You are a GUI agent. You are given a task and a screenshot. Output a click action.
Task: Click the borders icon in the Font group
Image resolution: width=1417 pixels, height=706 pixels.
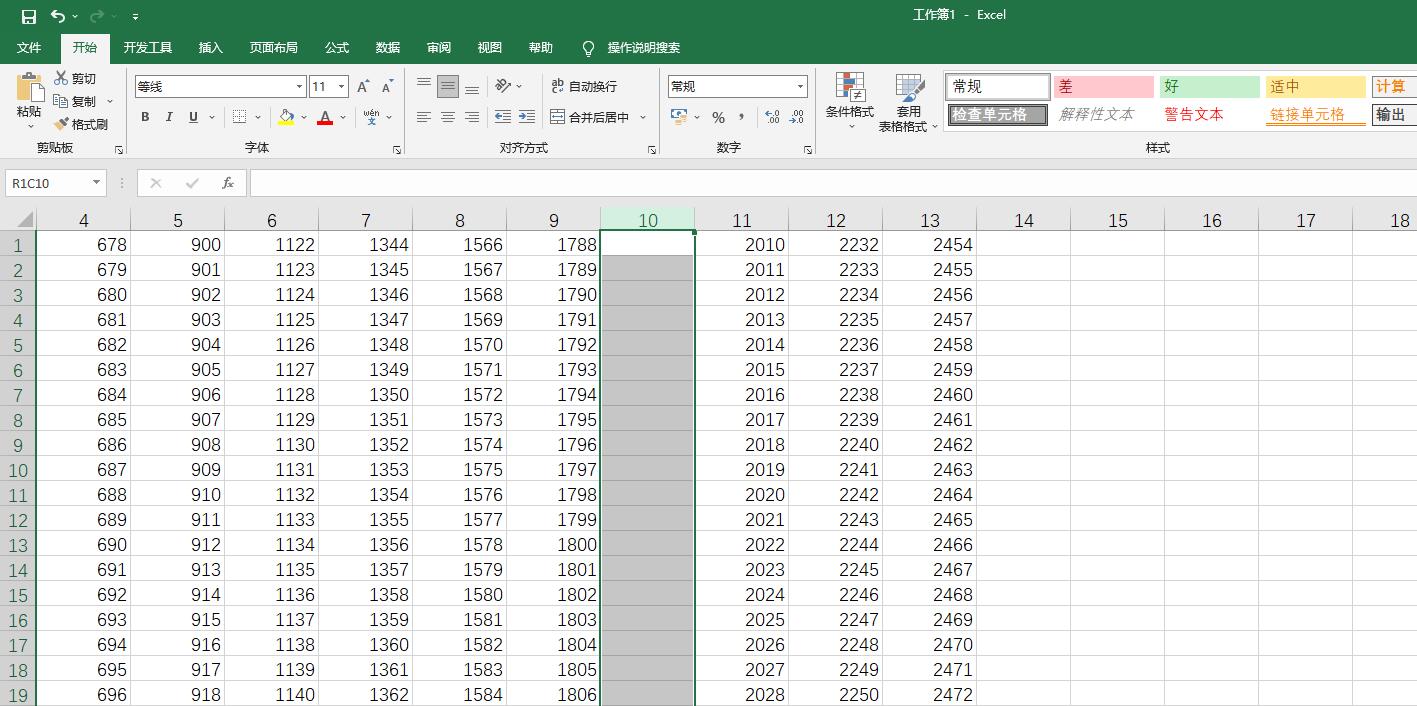(x=239, y=117)
